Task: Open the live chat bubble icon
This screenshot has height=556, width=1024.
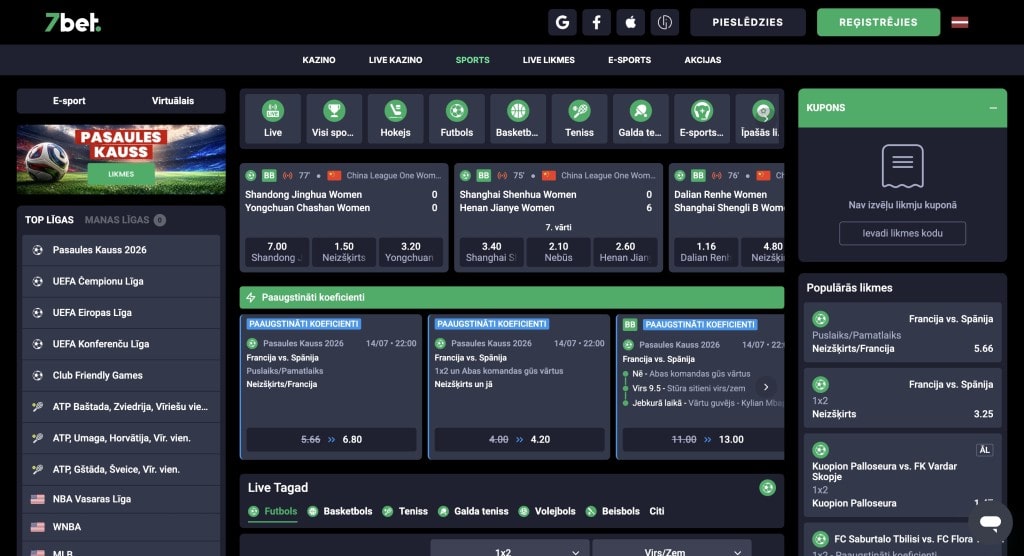Action: tap(990, 522)
